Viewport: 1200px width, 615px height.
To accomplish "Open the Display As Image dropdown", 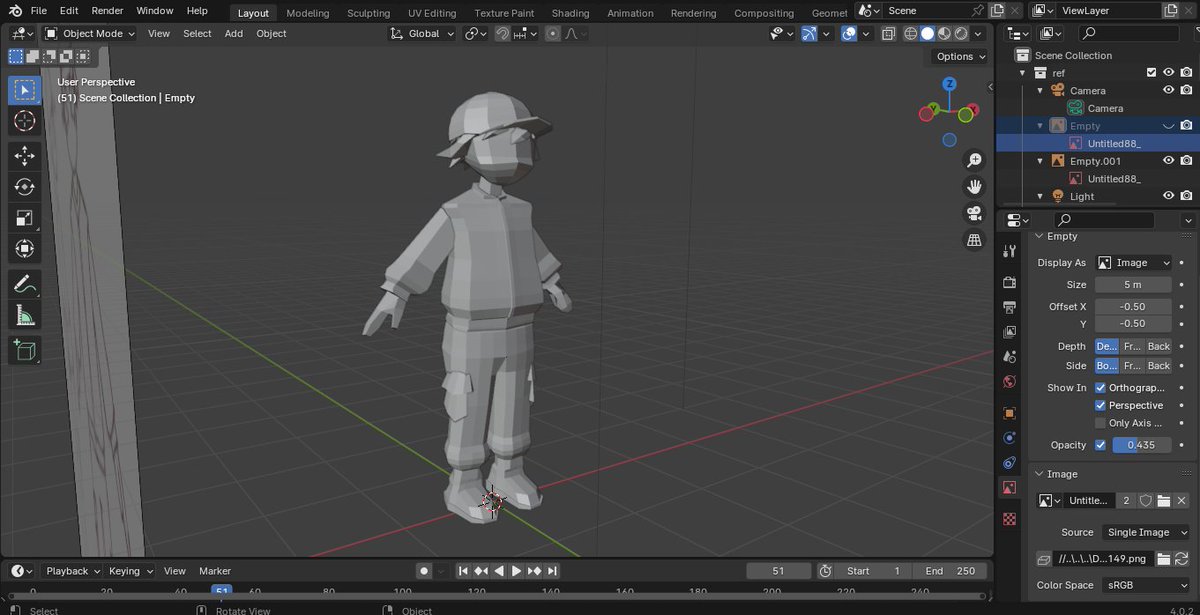I will pyautogui.click(x=1134, y=263).
